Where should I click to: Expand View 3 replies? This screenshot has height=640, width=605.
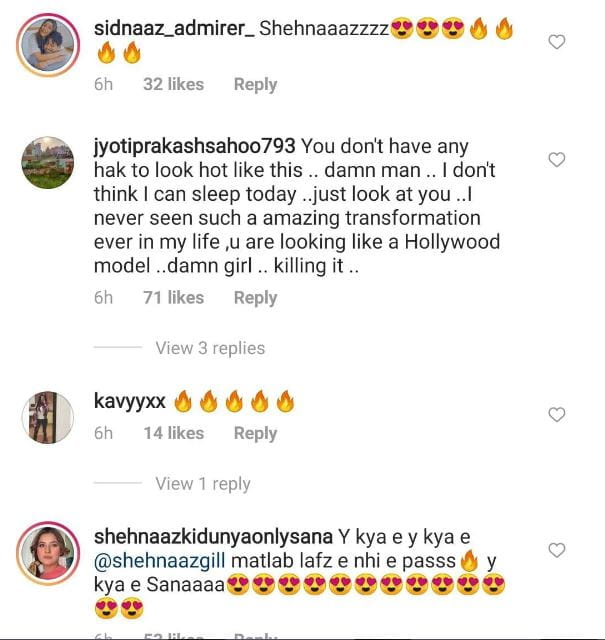(210, 348)
